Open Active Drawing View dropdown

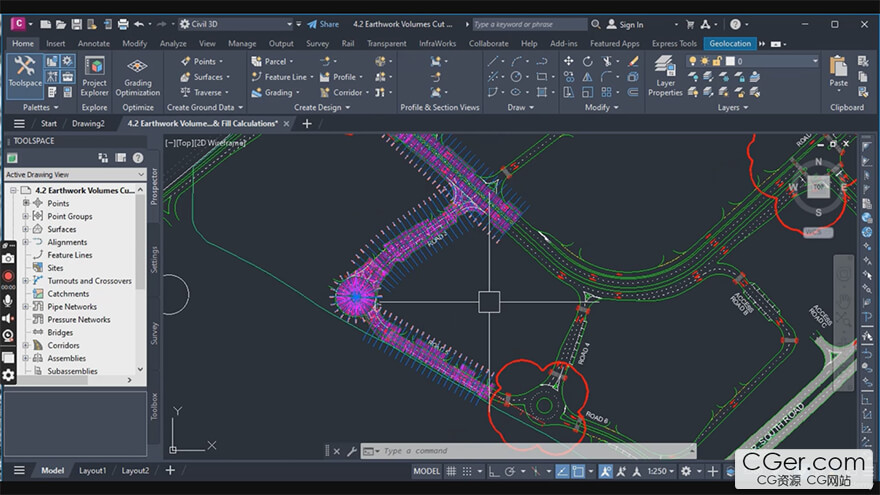tap(76, 174)
